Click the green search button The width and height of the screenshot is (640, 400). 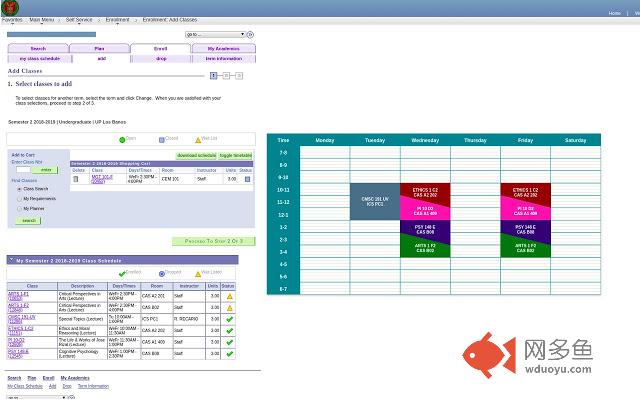[29, 220]
